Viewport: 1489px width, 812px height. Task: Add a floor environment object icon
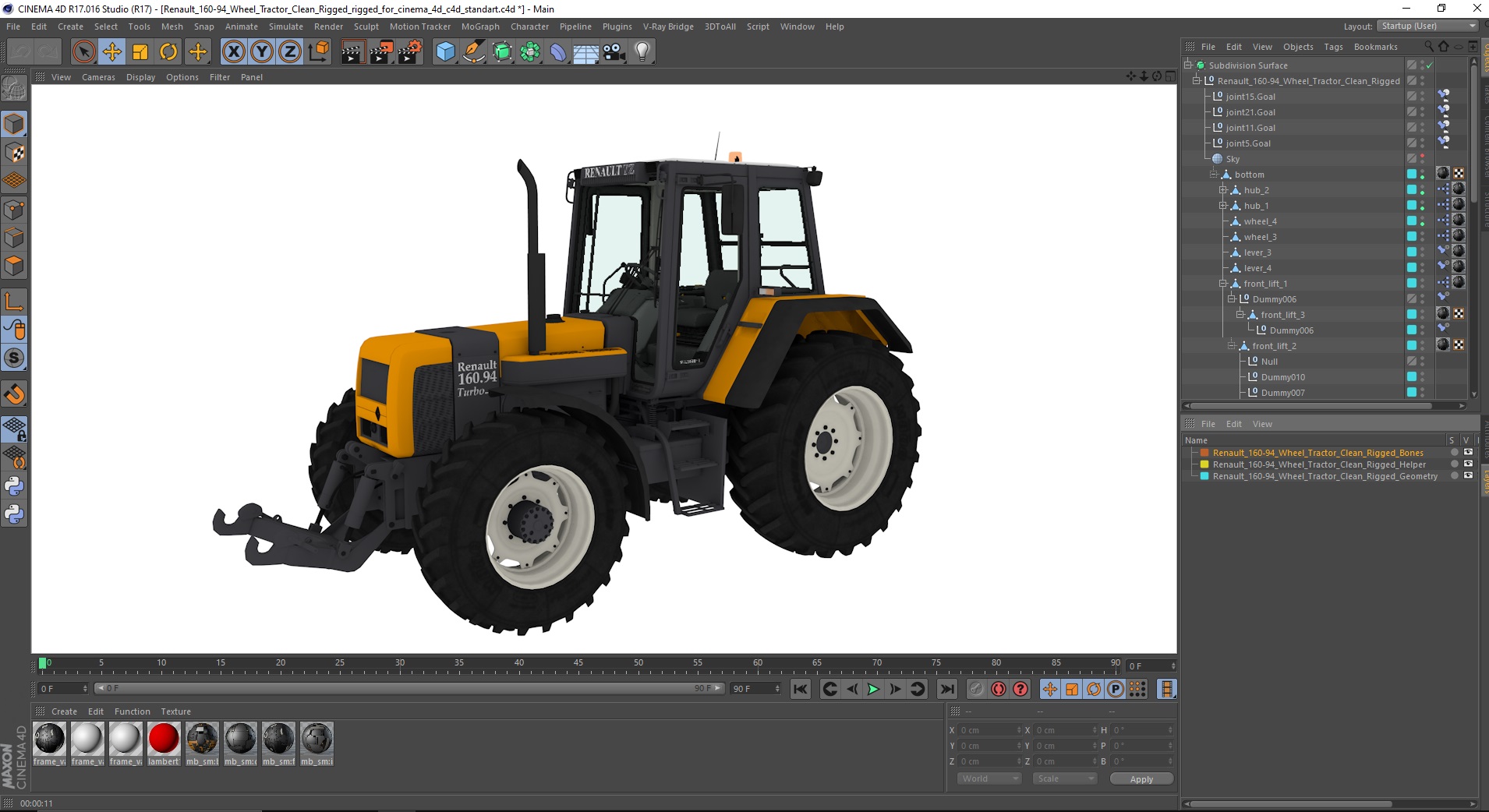point(586,52)
